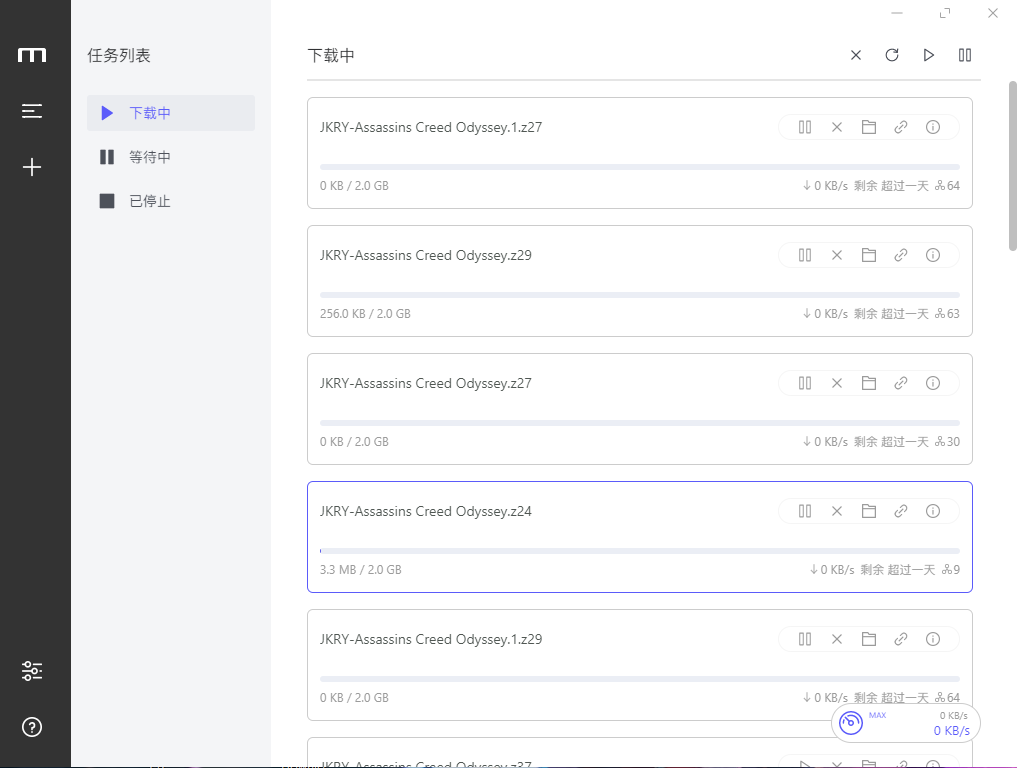This screenshot has height=768, width=1017.
Task: Refresh the task list in header
Action: coord(892,55)
